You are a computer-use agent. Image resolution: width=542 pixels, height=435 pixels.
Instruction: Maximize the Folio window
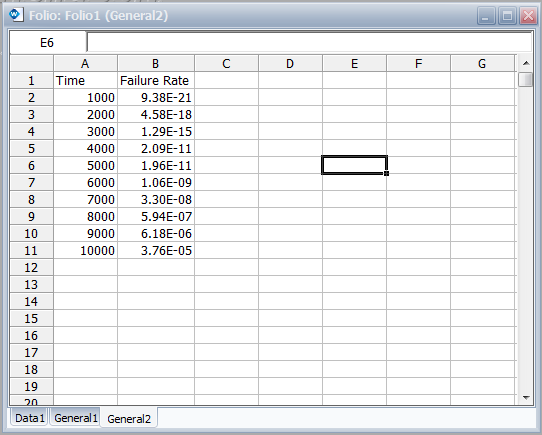coord(507,16)
